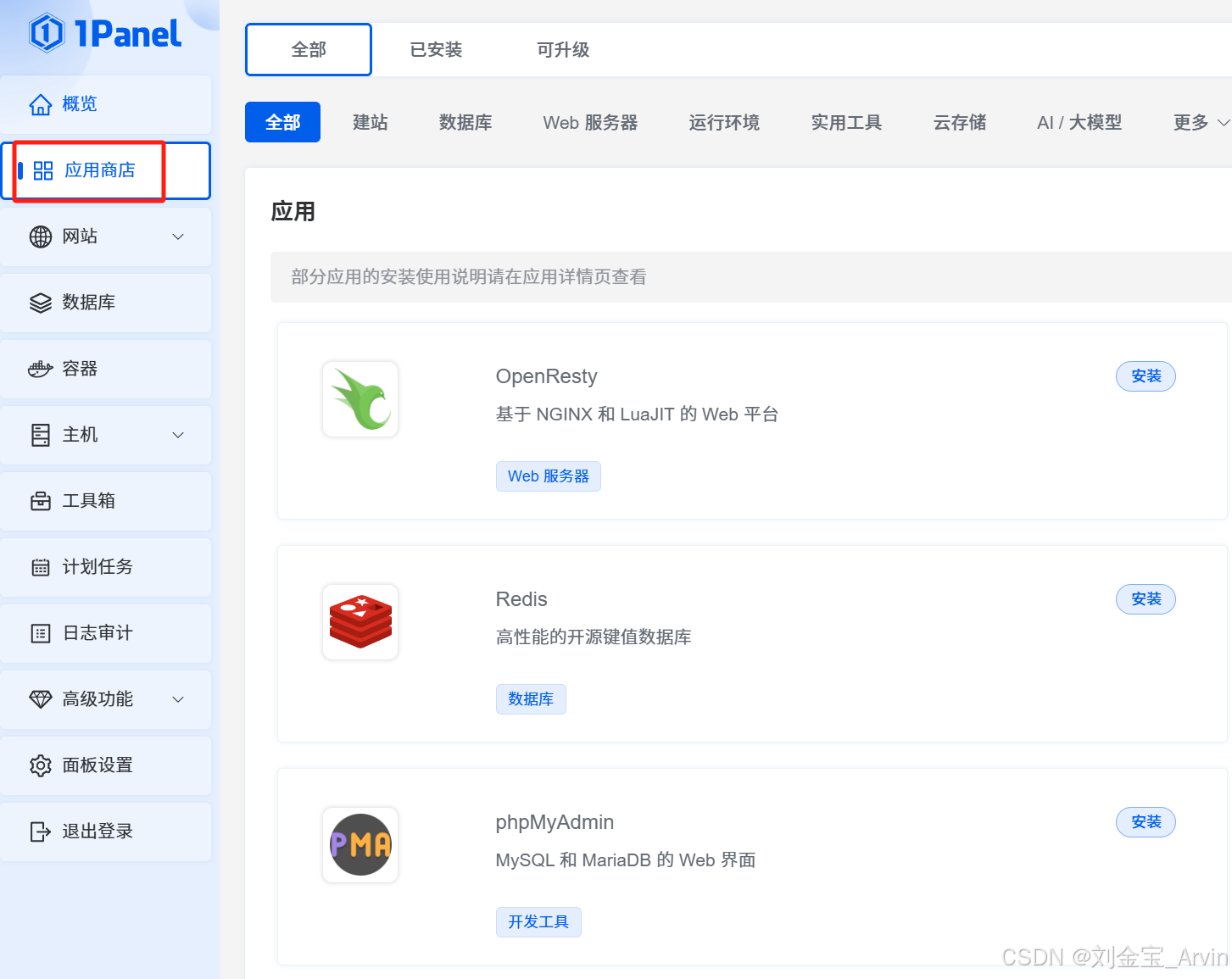Click 退出登录 to log out

click(x=106, y=832)
